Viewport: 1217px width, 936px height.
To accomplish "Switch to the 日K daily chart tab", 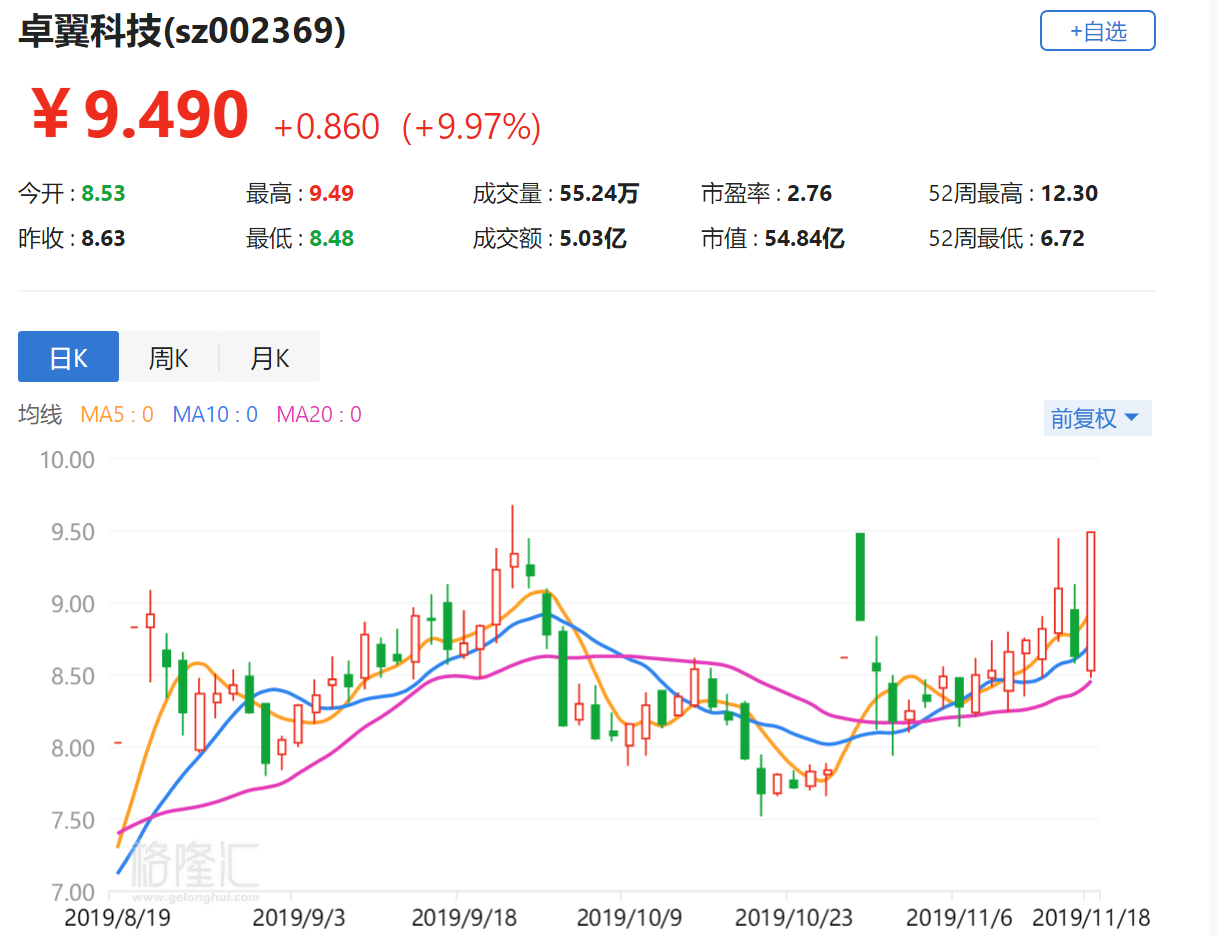I will [x=68, y=357].
